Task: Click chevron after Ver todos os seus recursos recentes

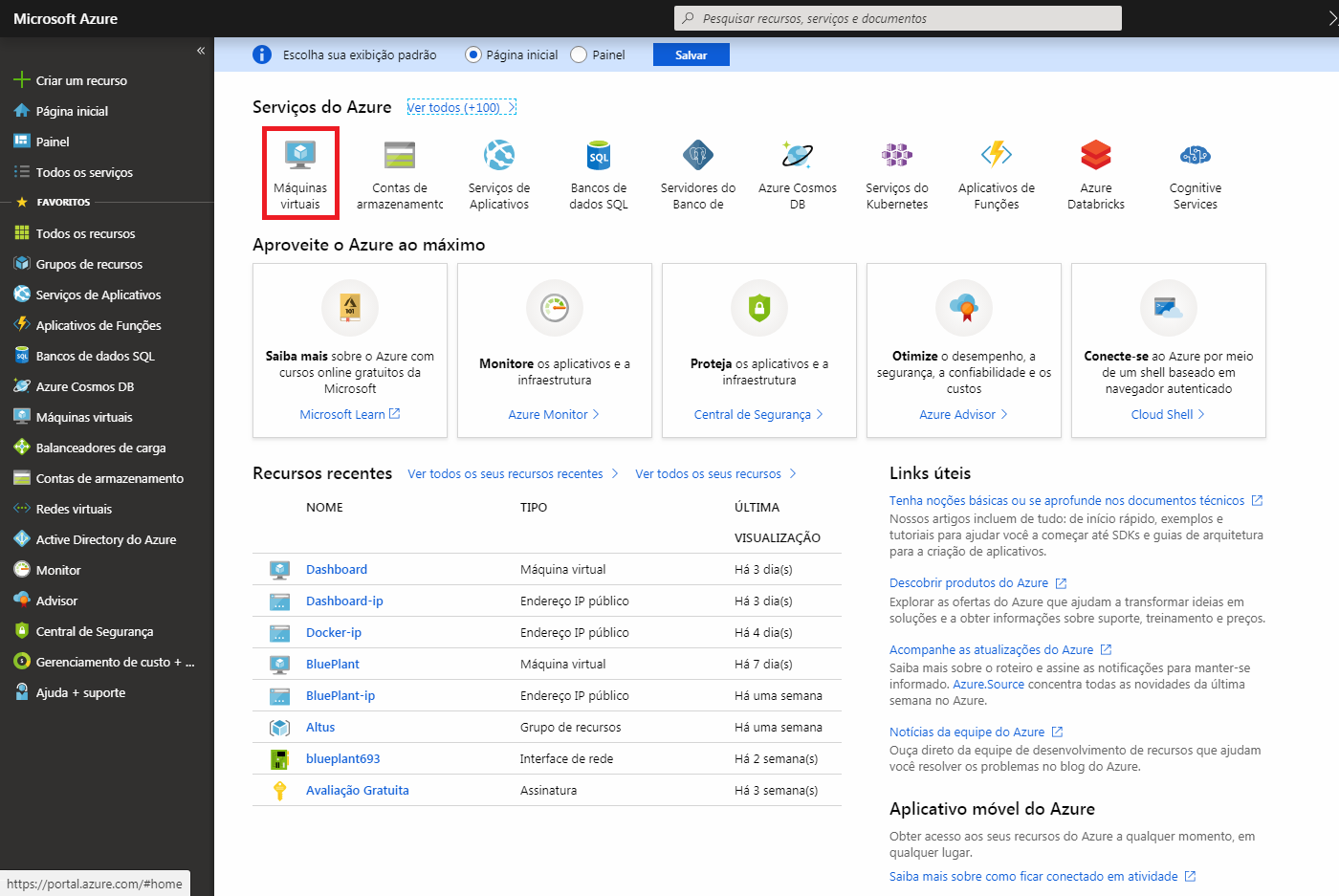Action: pyautogui.click(x=615, y=473)
